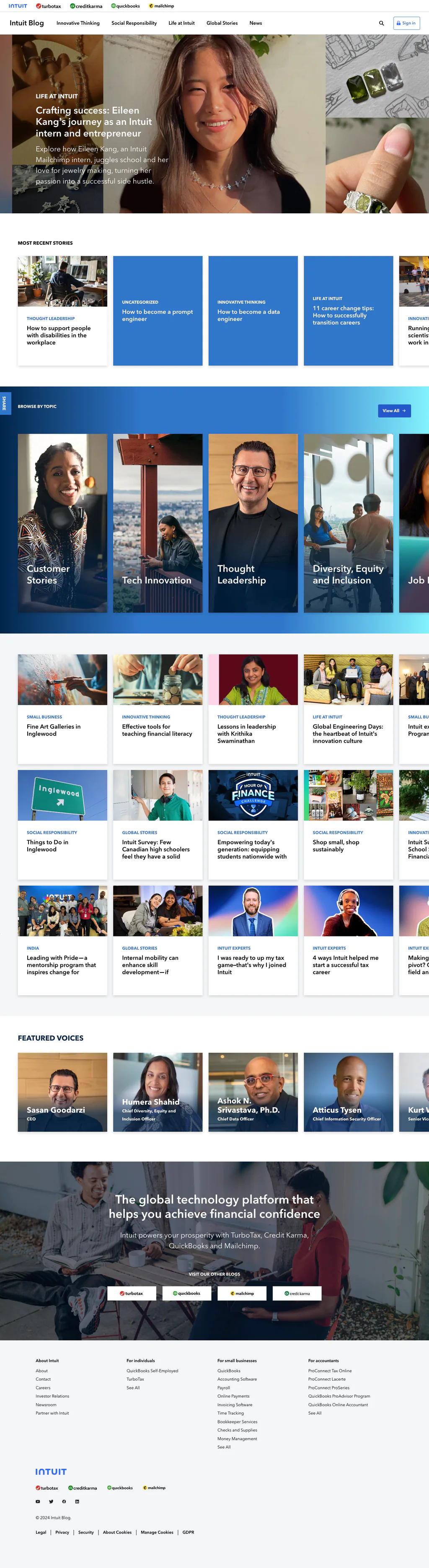Open Twitter icon in the footer
The height and width of the screenshot is (1568, 429).
(51, 1502)
